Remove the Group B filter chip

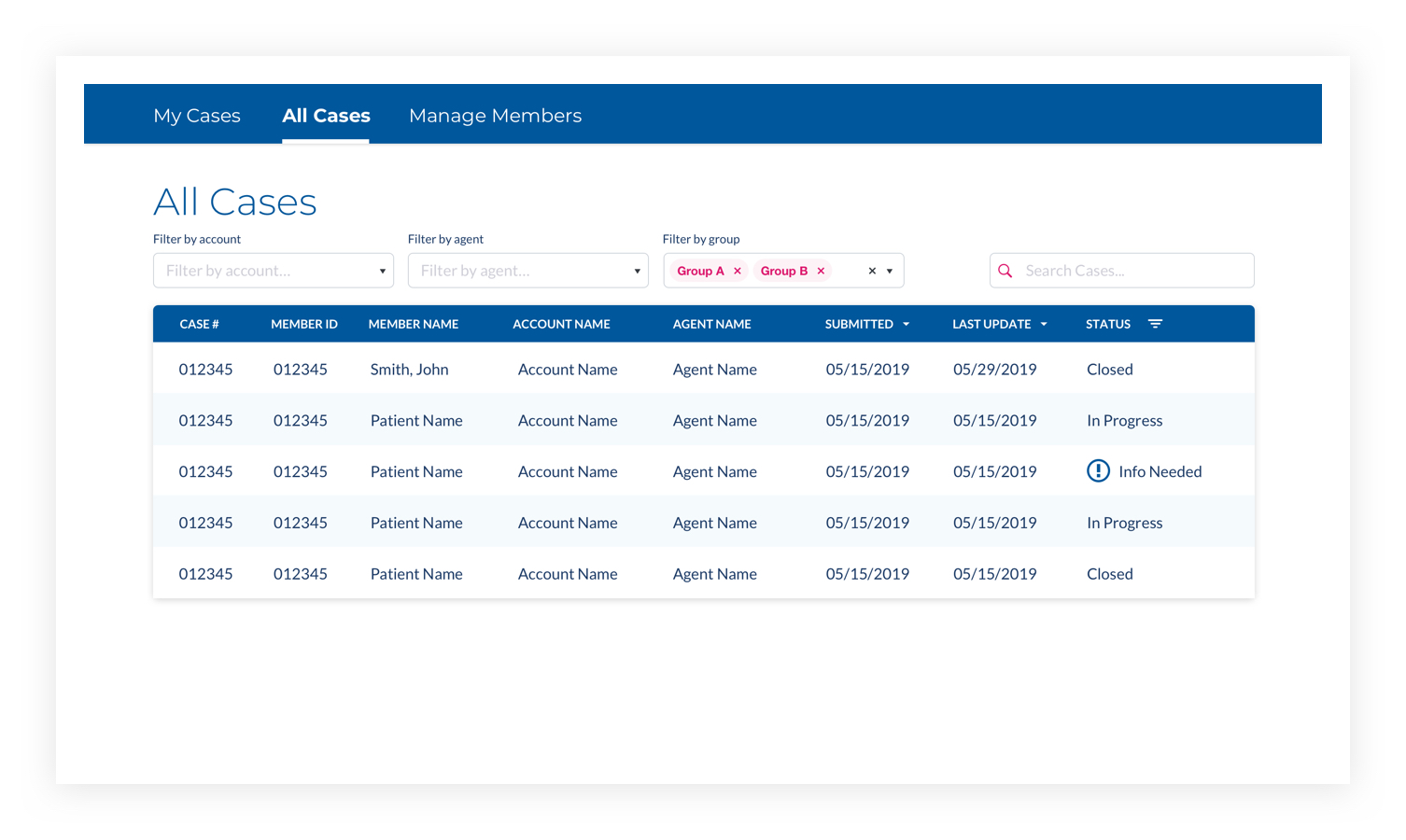point(822,271)
